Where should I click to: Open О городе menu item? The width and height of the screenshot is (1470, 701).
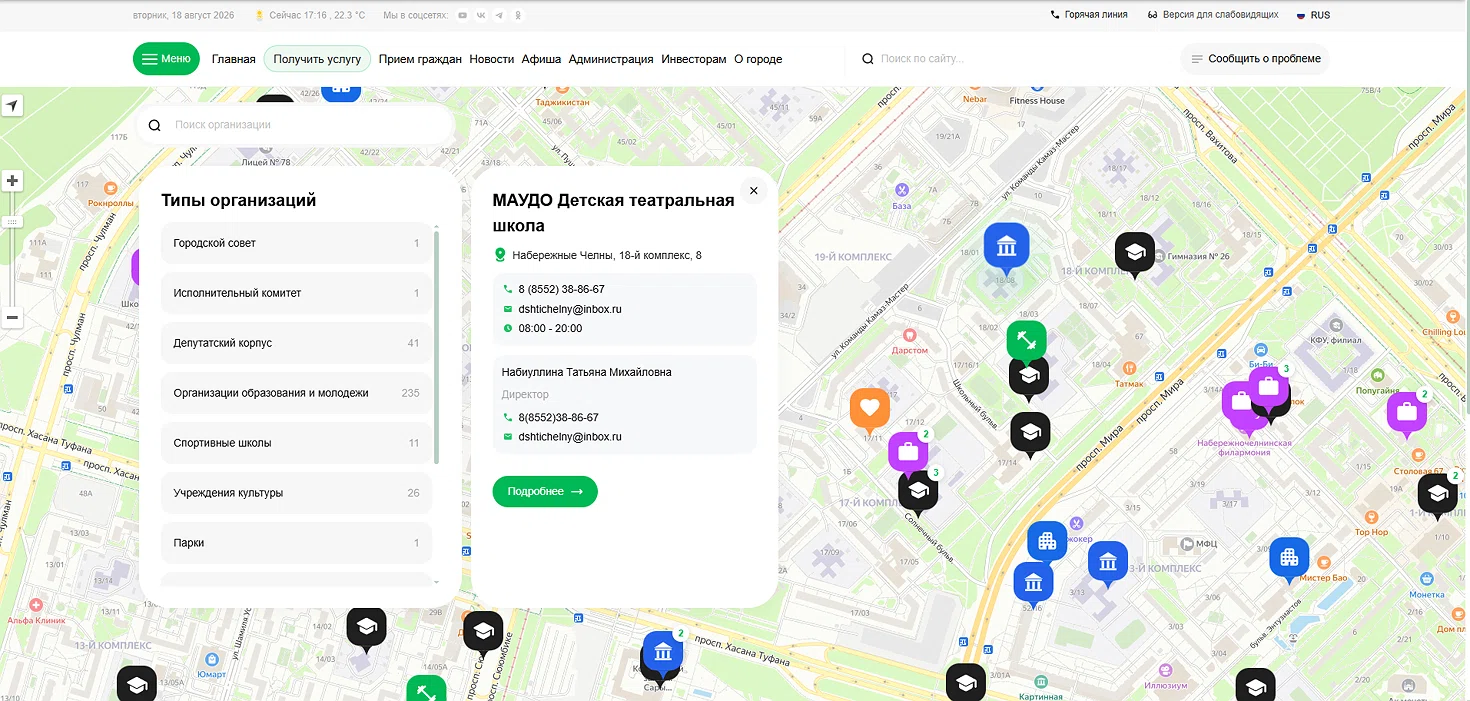click(758, 59)
